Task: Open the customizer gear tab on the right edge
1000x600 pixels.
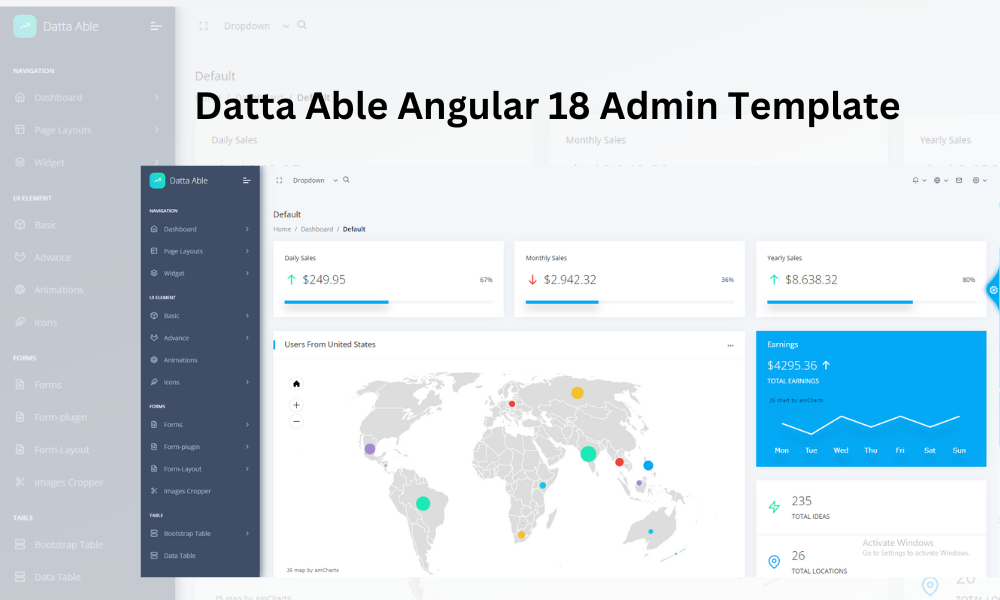Action: pyautogui.click(x=992, y=290)
